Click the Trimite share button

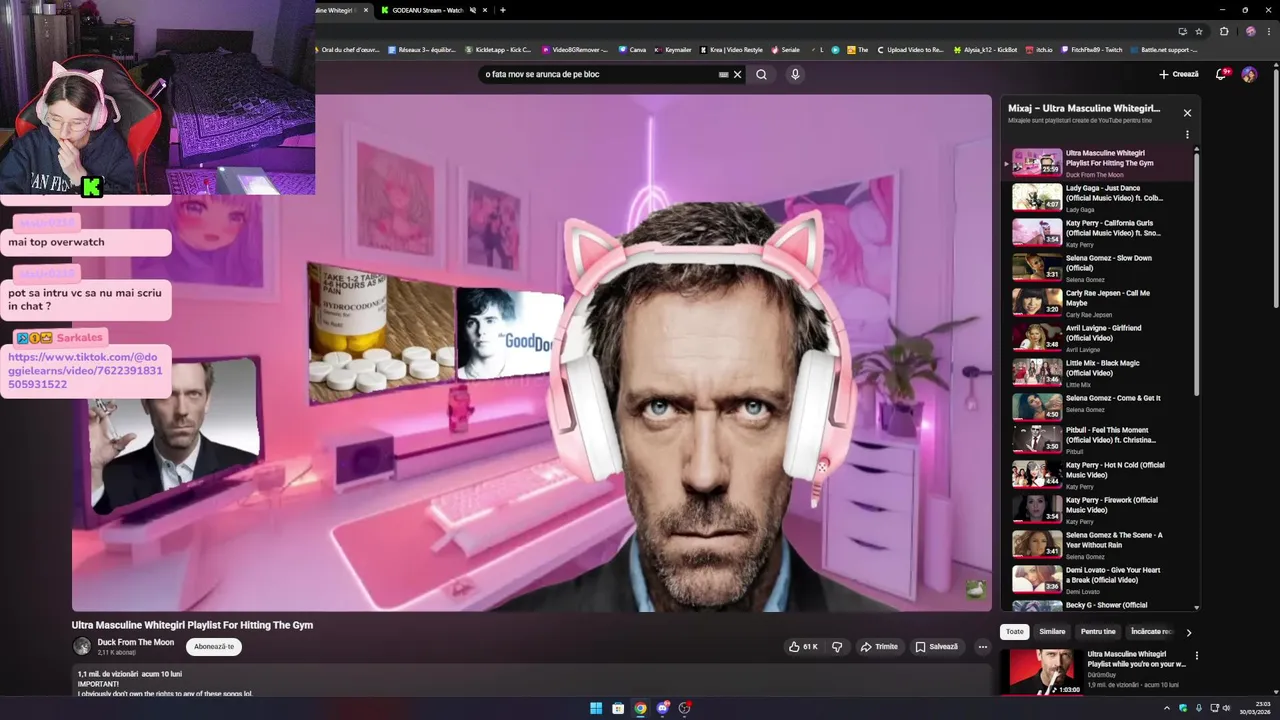click(879, 647)
